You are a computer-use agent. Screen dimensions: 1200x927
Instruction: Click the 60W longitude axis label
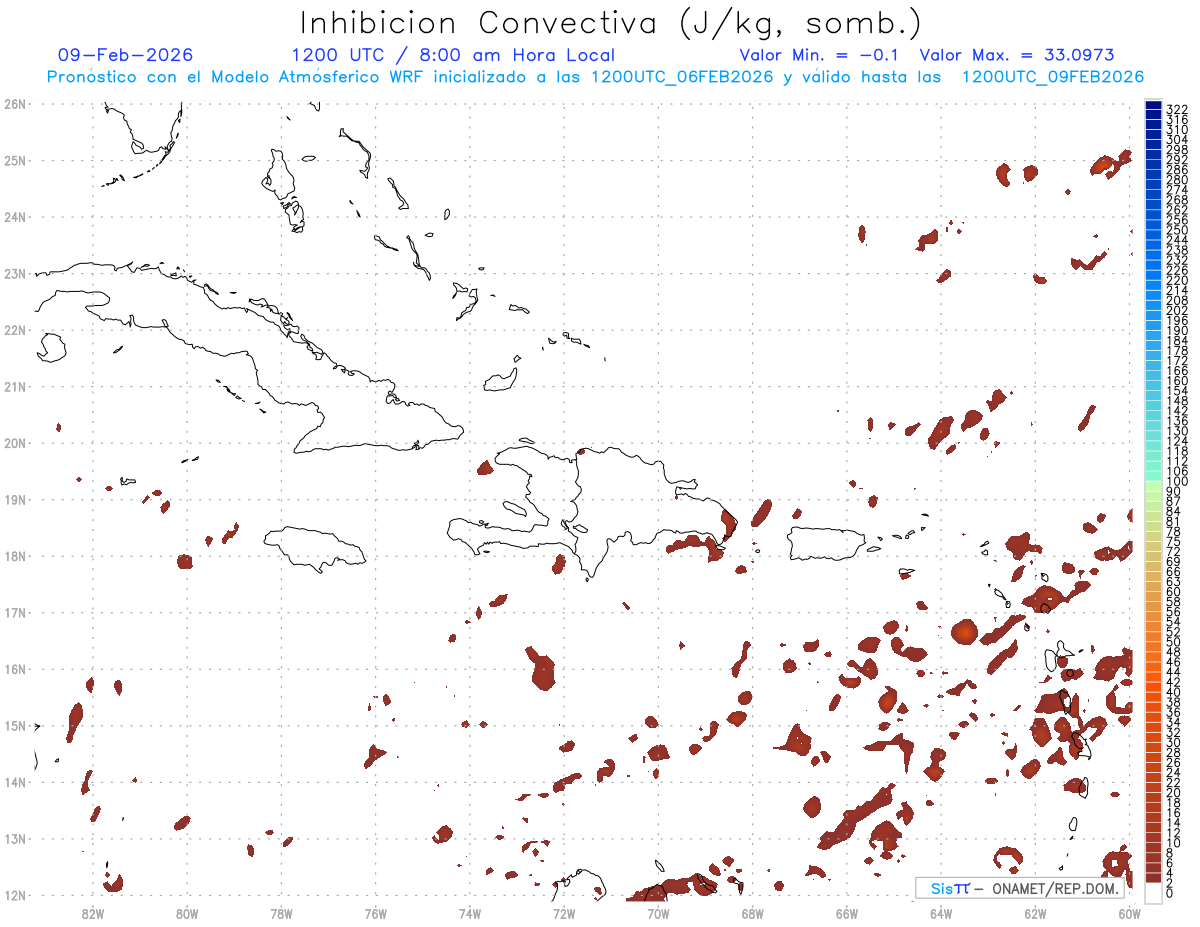tap(1130, 913)
